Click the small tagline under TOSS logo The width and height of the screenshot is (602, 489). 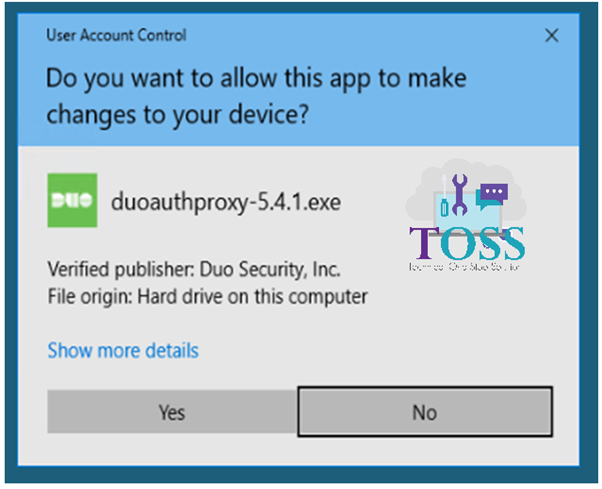tap(464, 266)
